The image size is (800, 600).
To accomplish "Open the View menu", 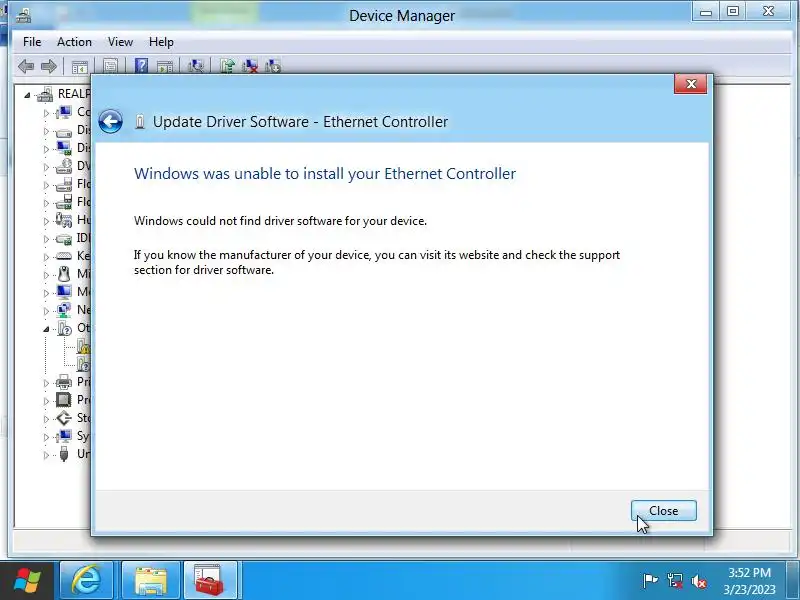I will pos(120,42).
